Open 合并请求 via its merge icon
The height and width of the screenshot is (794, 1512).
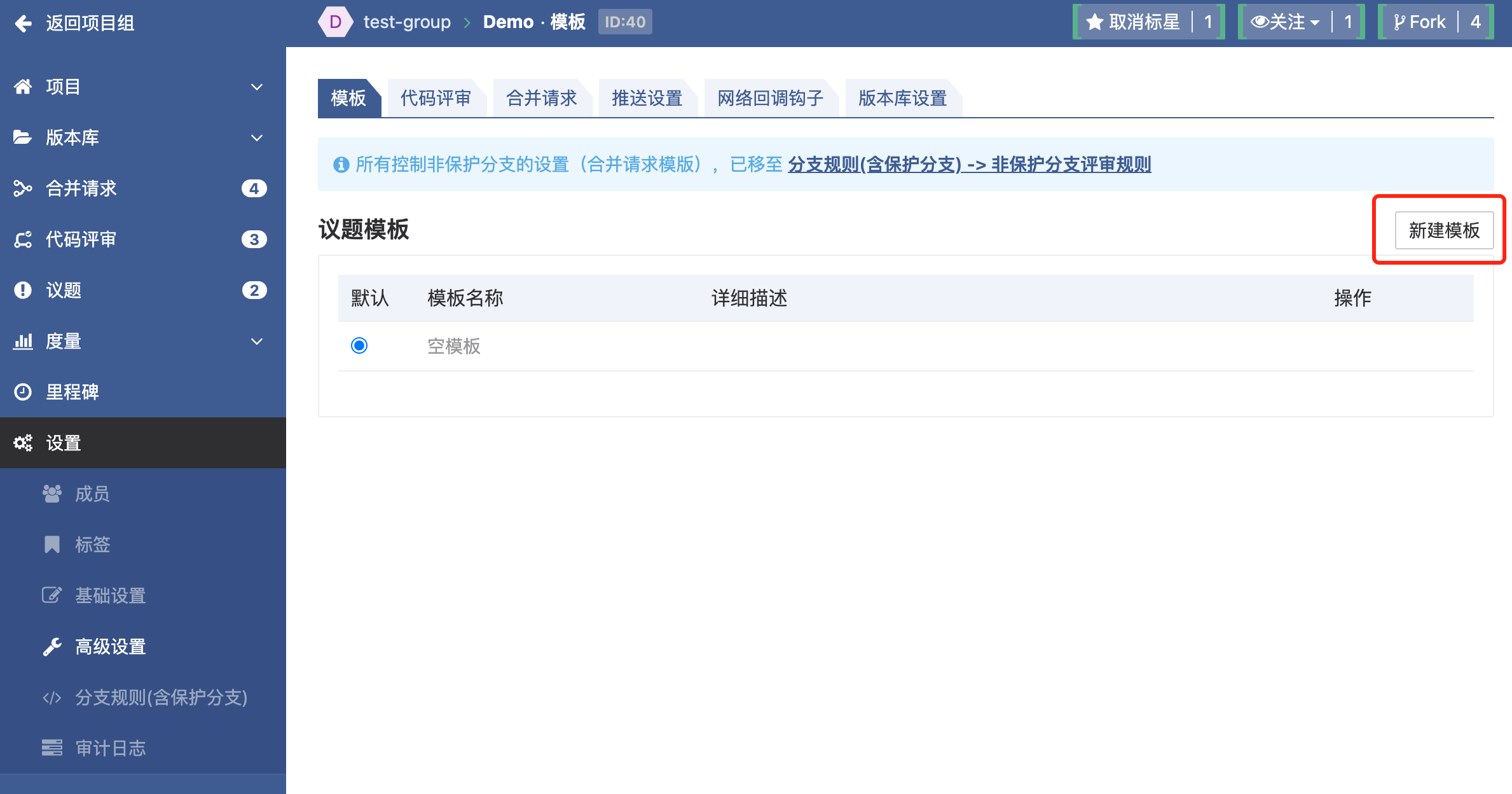[23, 188]
